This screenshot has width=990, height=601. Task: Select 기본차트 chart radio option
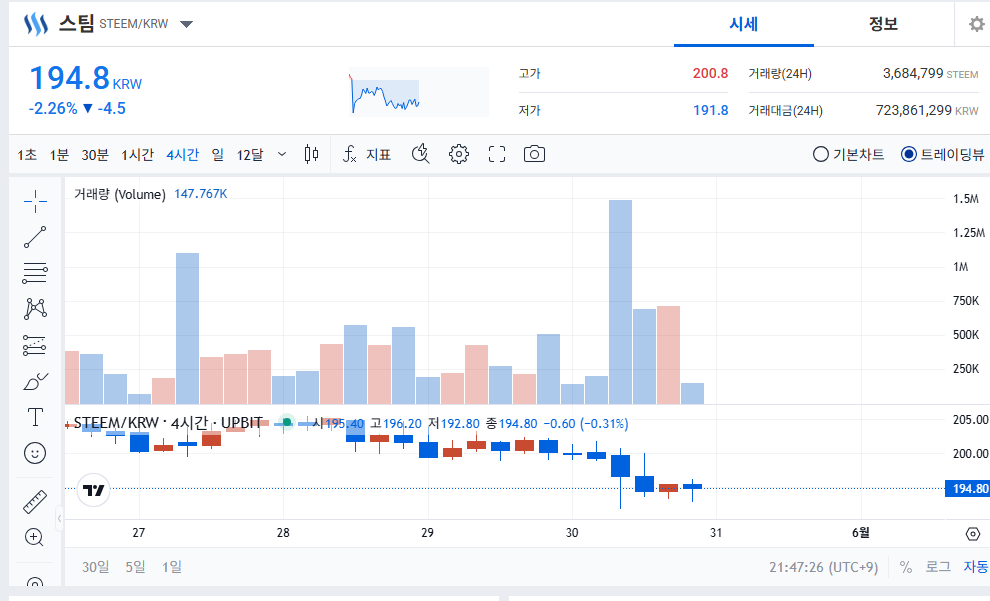849,154
